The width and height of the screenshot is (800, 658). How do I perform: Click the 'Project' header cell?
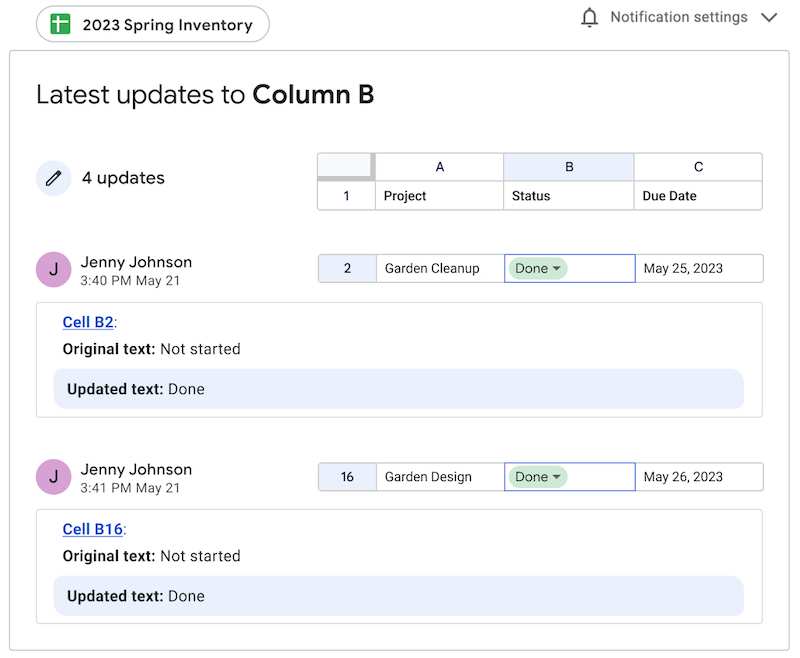coord(439,196)
